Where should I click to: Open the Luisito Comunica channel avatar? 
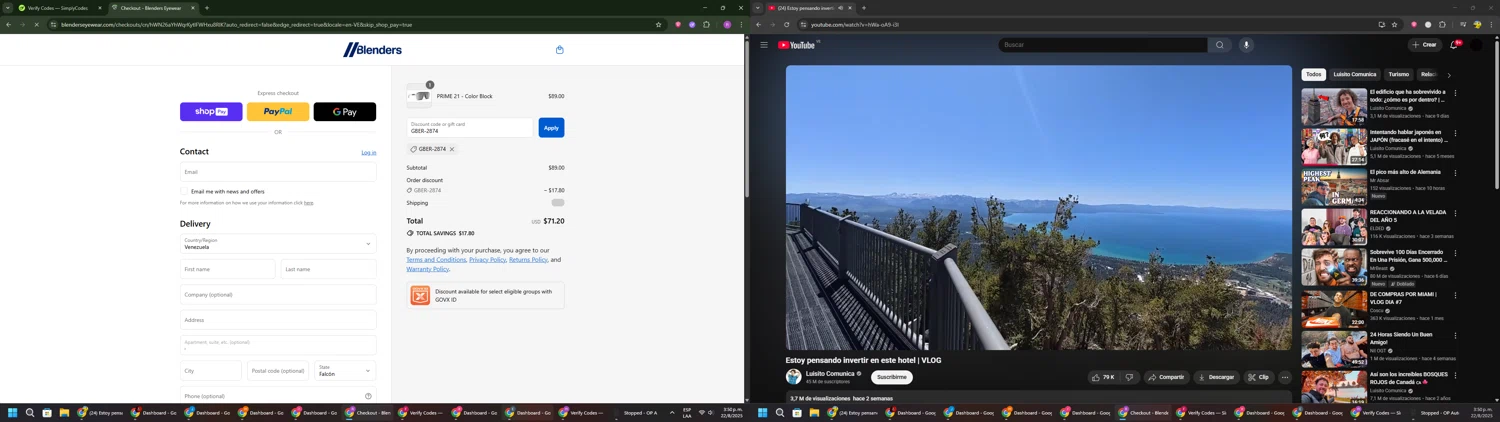[x=794, y=377]
